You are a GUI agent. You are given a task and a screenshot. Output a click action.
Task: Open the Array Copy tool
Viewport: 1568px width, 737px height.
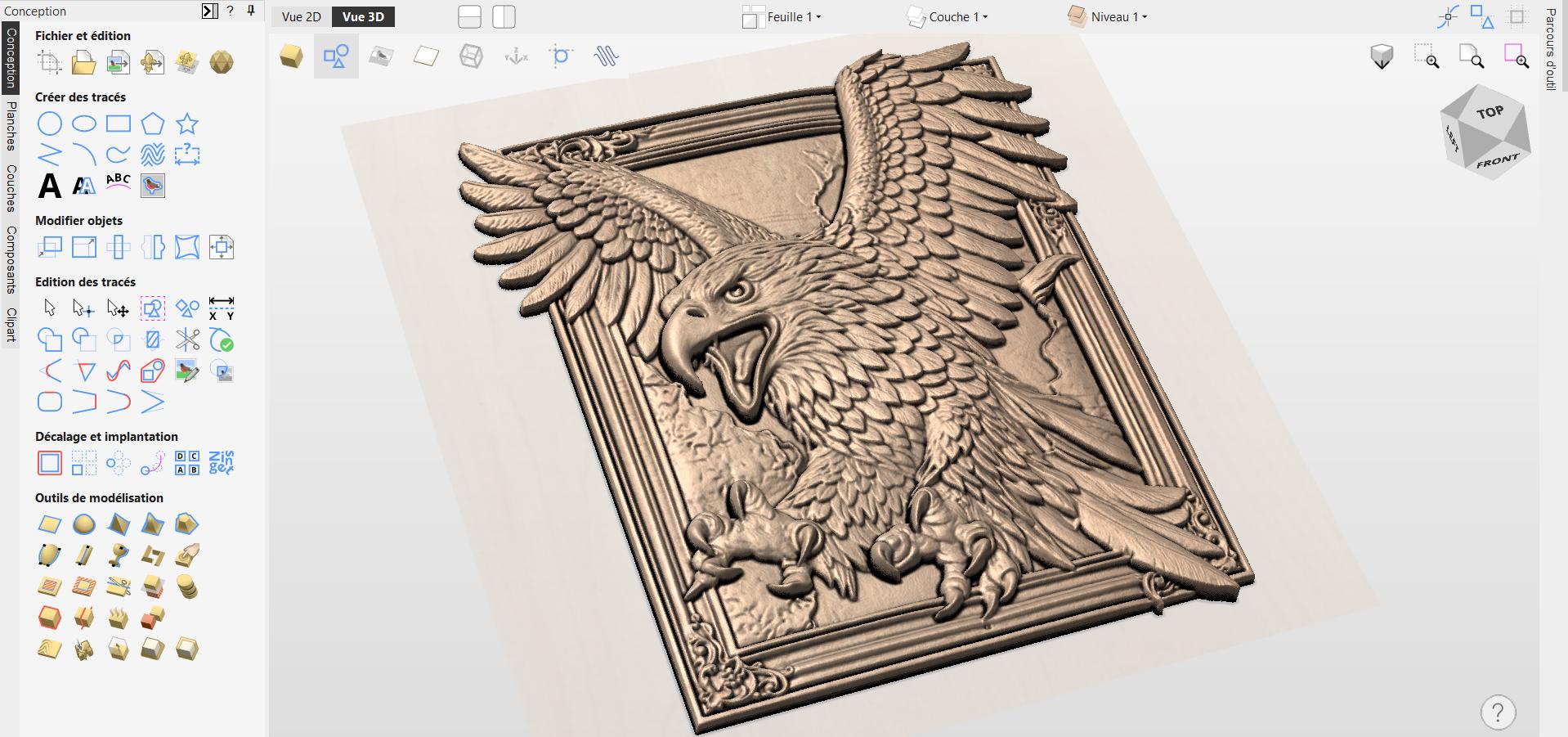click(84, 463)
